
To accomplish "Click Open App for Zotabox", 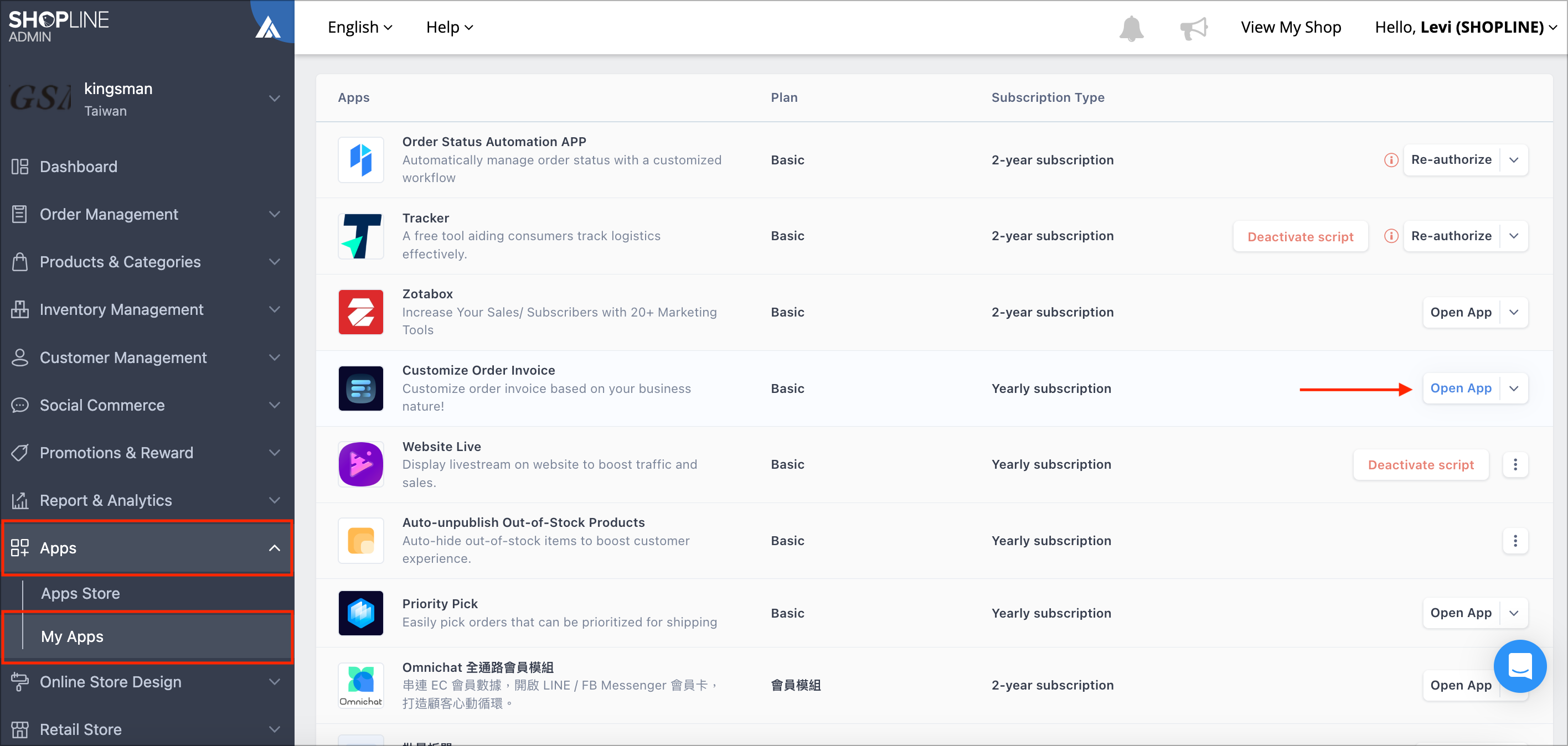I will point(1460,312).
